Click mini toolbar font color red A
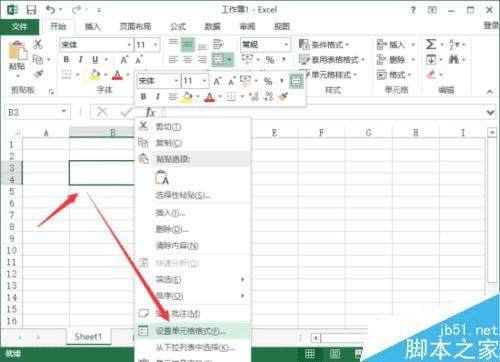 pos(209,97)
